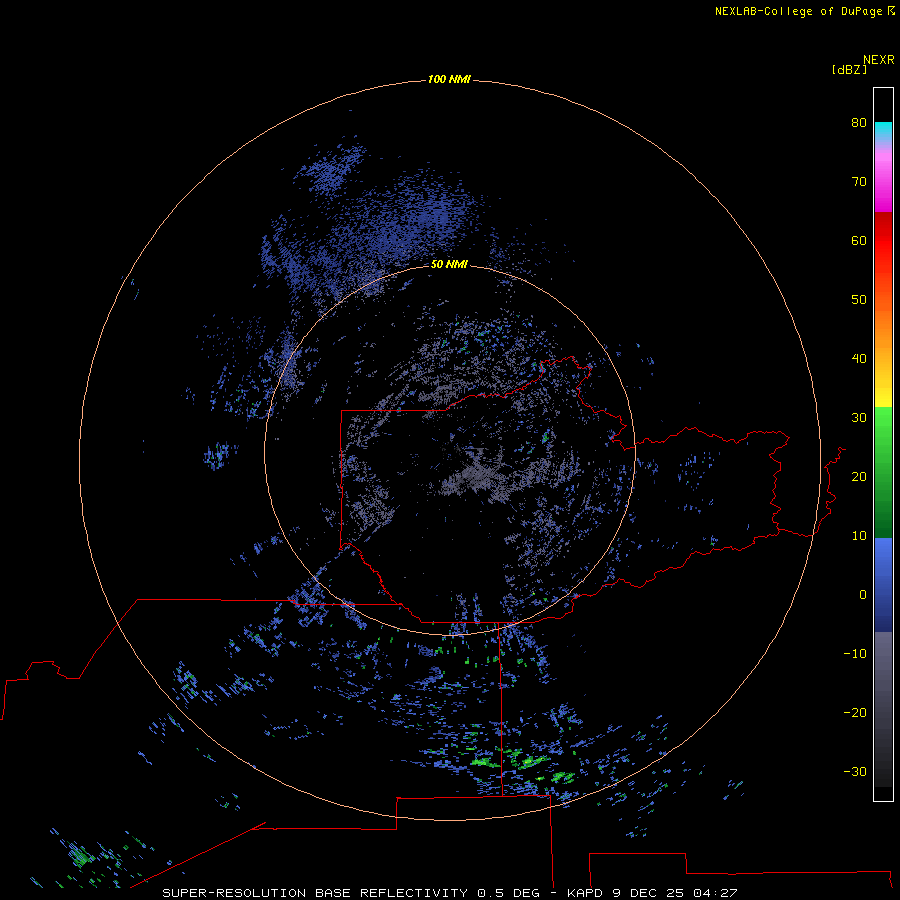Click the 60 dBZ scale value
The image size is (900, 900).
pos(859,240)
